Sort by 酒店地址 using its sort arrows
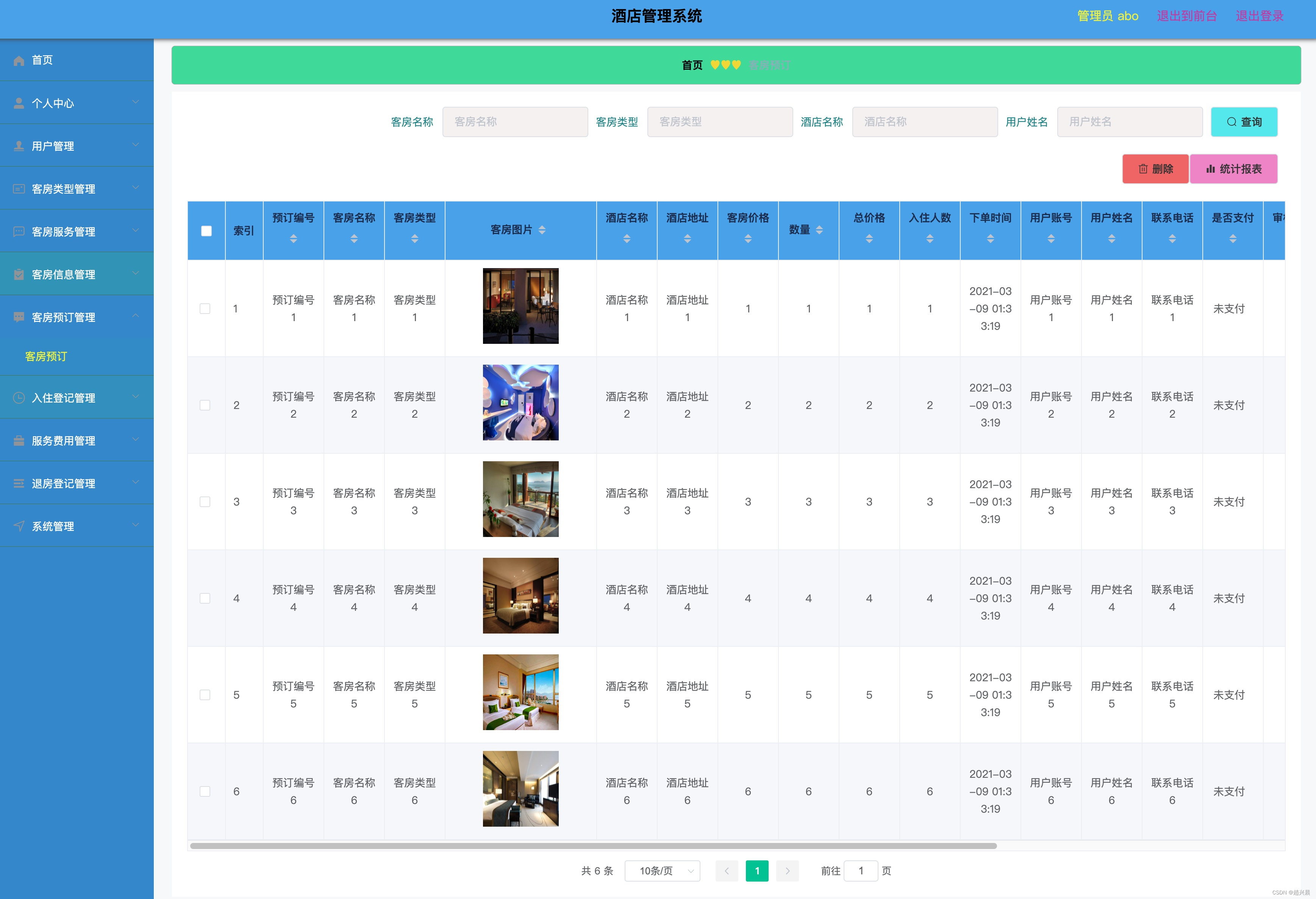1316x899 pixels. click(688, 239)
